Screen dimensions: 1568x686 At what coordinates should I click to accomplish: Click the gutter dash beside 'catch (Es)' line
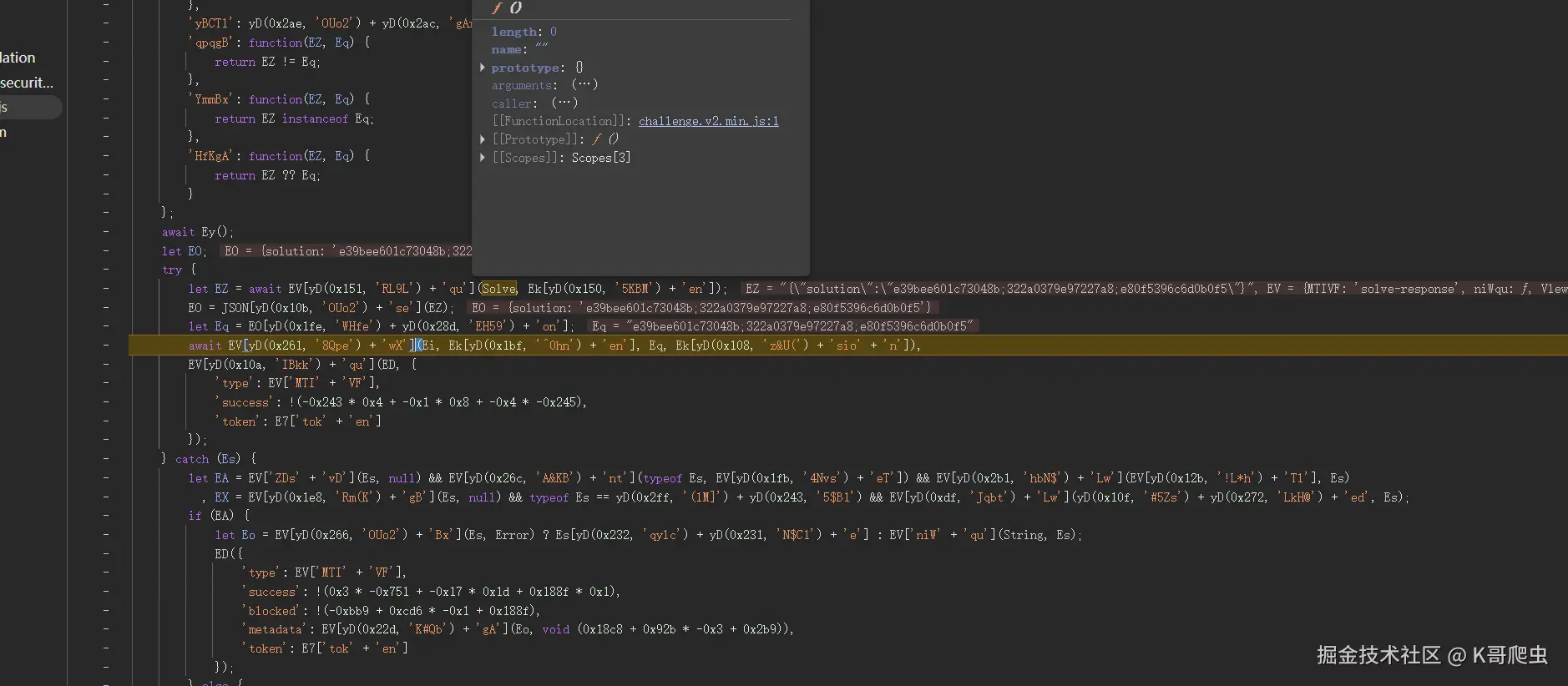coord(106,459)
